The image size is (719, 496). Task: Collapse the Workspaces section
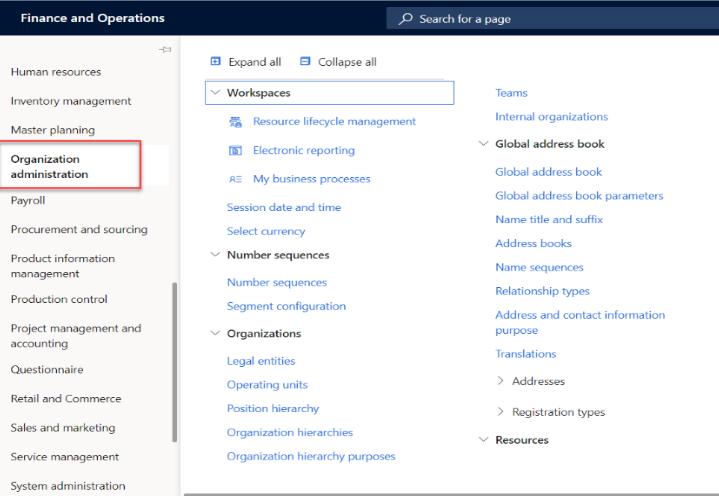(215, 93)
